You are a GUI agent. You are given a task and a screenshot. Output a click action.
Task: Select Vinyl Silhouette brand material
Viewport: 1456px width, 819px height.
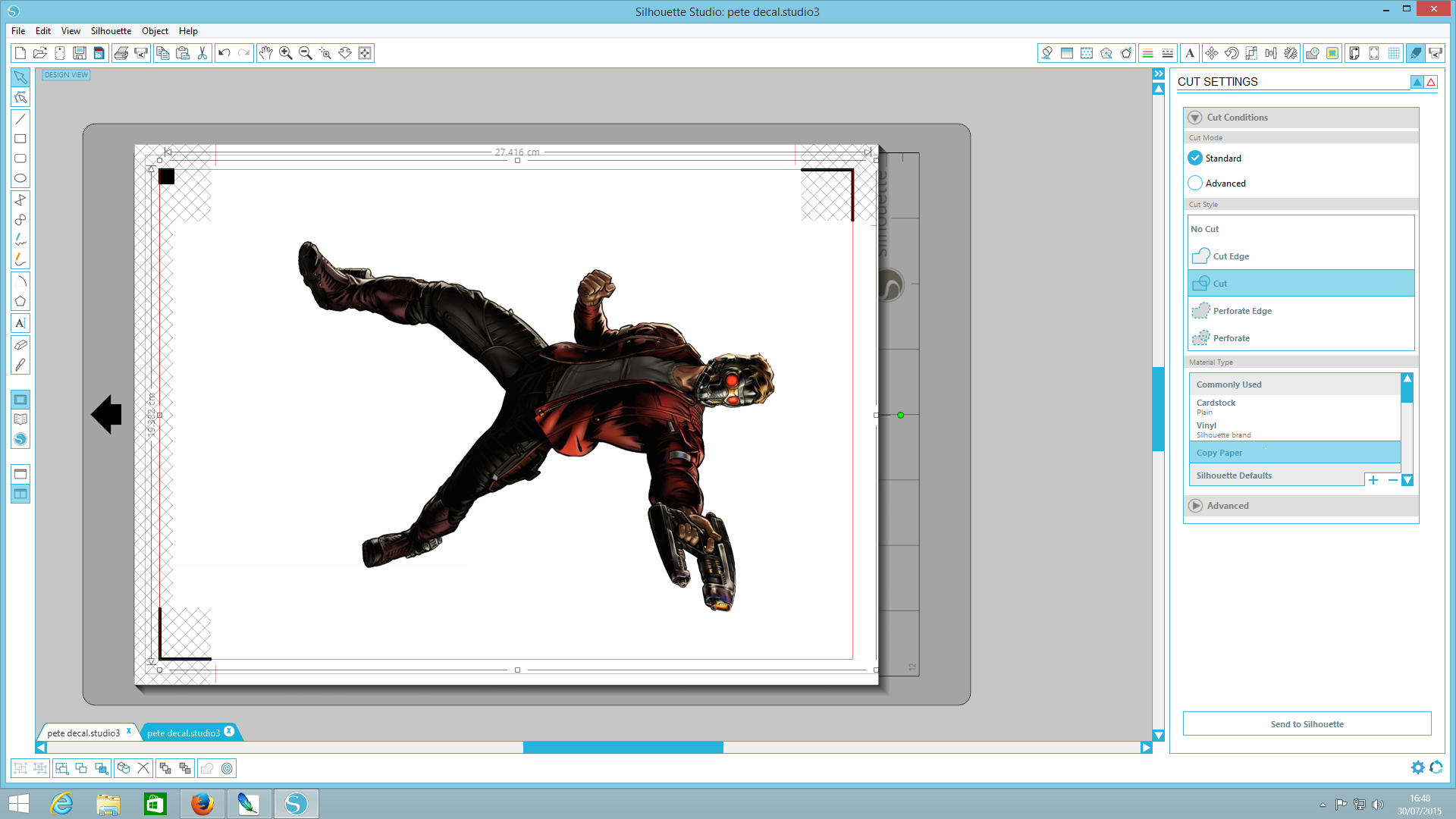[x=1294, y=430]
